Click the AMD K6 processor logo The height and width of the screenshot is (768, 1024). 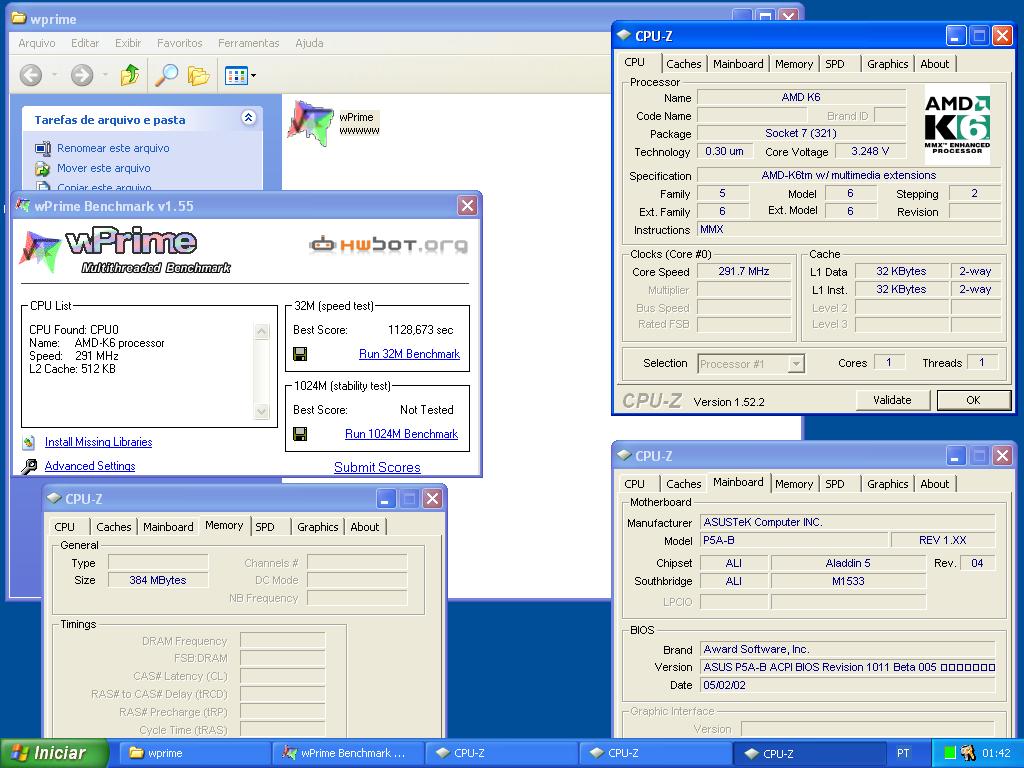957,124
